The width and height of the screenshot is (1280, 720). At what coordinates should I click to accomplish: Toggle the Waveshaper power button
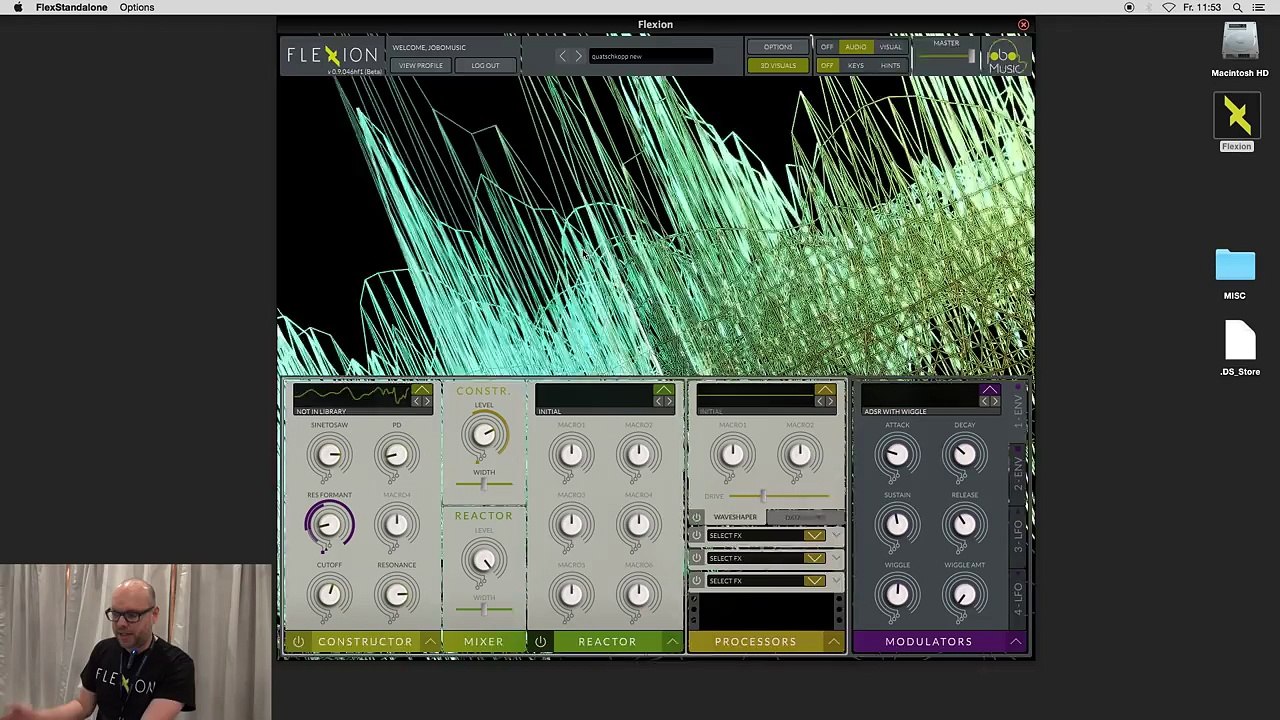(697, 517)
